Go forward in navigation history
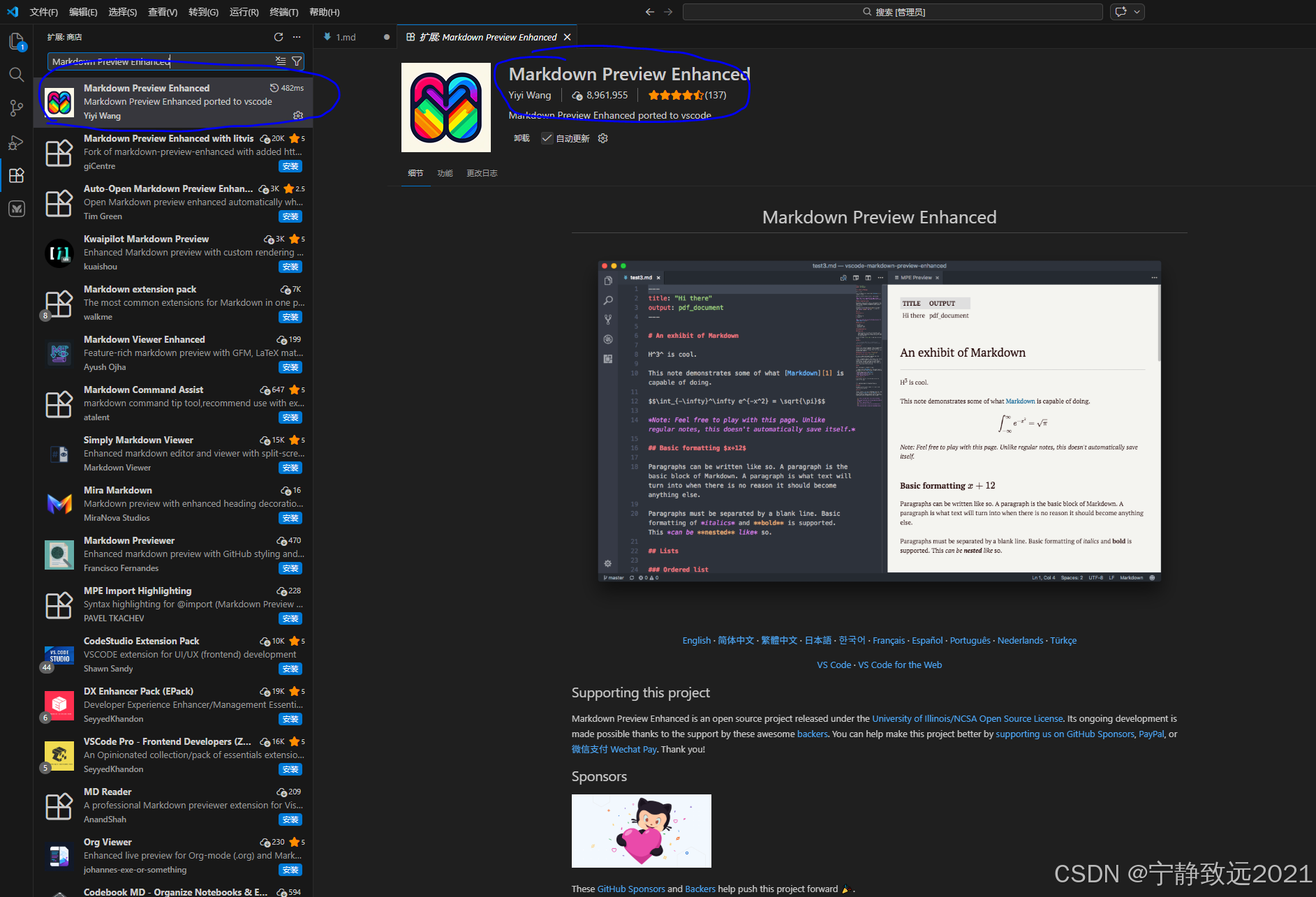Screen dimensions: 1316x897 click(668, 12)
